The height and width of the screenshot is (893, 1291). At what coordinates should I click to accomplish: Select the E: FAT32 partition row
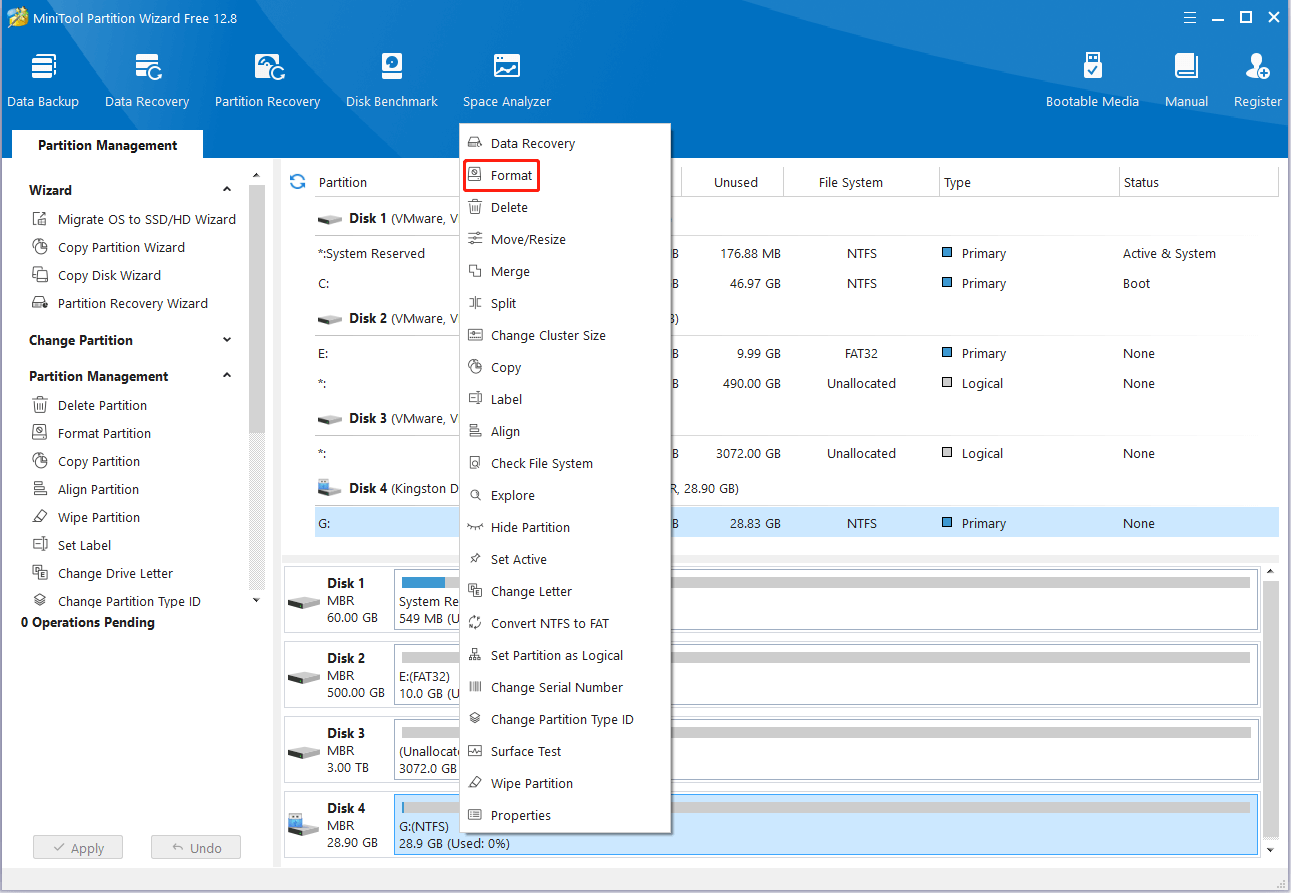click(796, 353)
